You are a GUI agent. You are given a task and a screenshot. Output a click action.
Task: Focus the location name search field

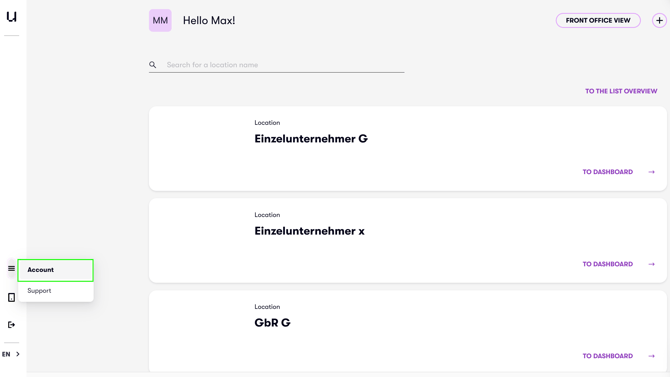click(x=276, y=65)
